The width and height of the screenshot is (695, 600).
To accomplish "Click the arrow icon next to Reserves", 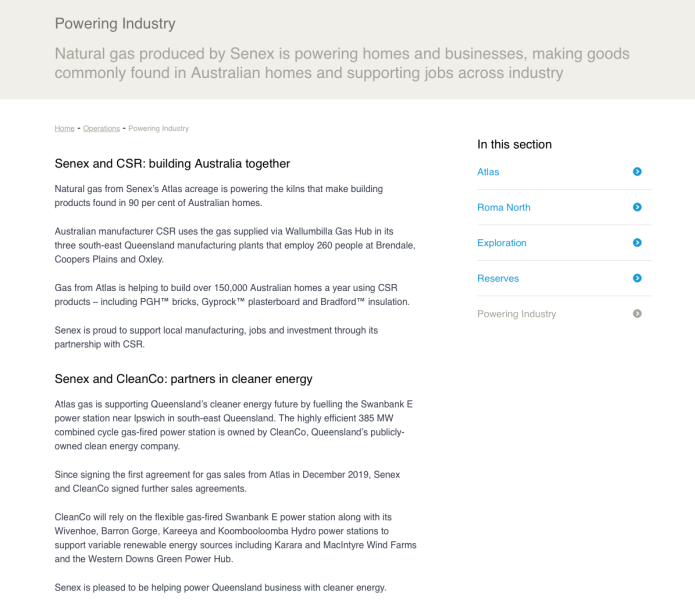I will point(637,278).
